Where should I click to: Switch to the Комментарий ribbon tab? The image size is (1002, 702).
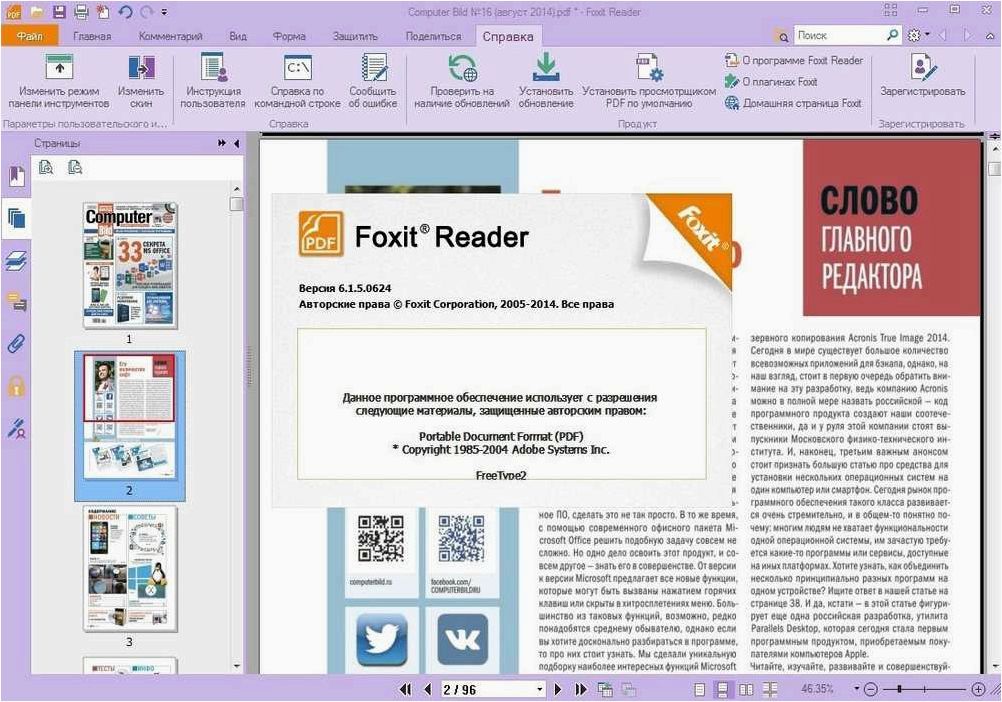point(170,36)
